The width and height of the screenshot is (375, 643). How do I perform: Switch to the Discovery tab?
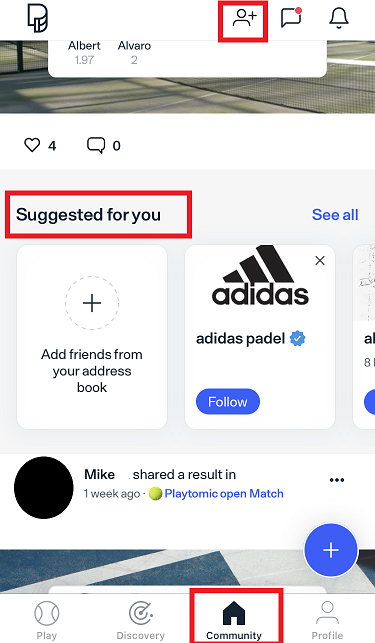pyautogui.click(x=141, y=620)
